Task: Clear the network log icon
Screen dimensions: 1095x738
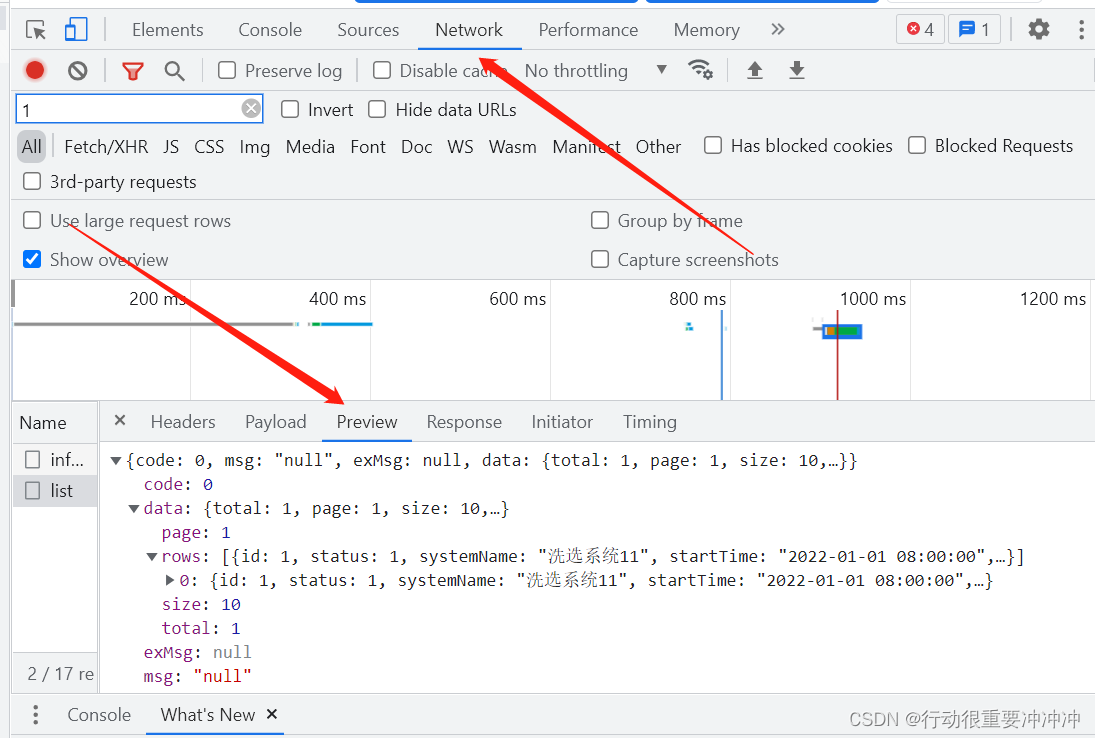Action: coord(78,71)
